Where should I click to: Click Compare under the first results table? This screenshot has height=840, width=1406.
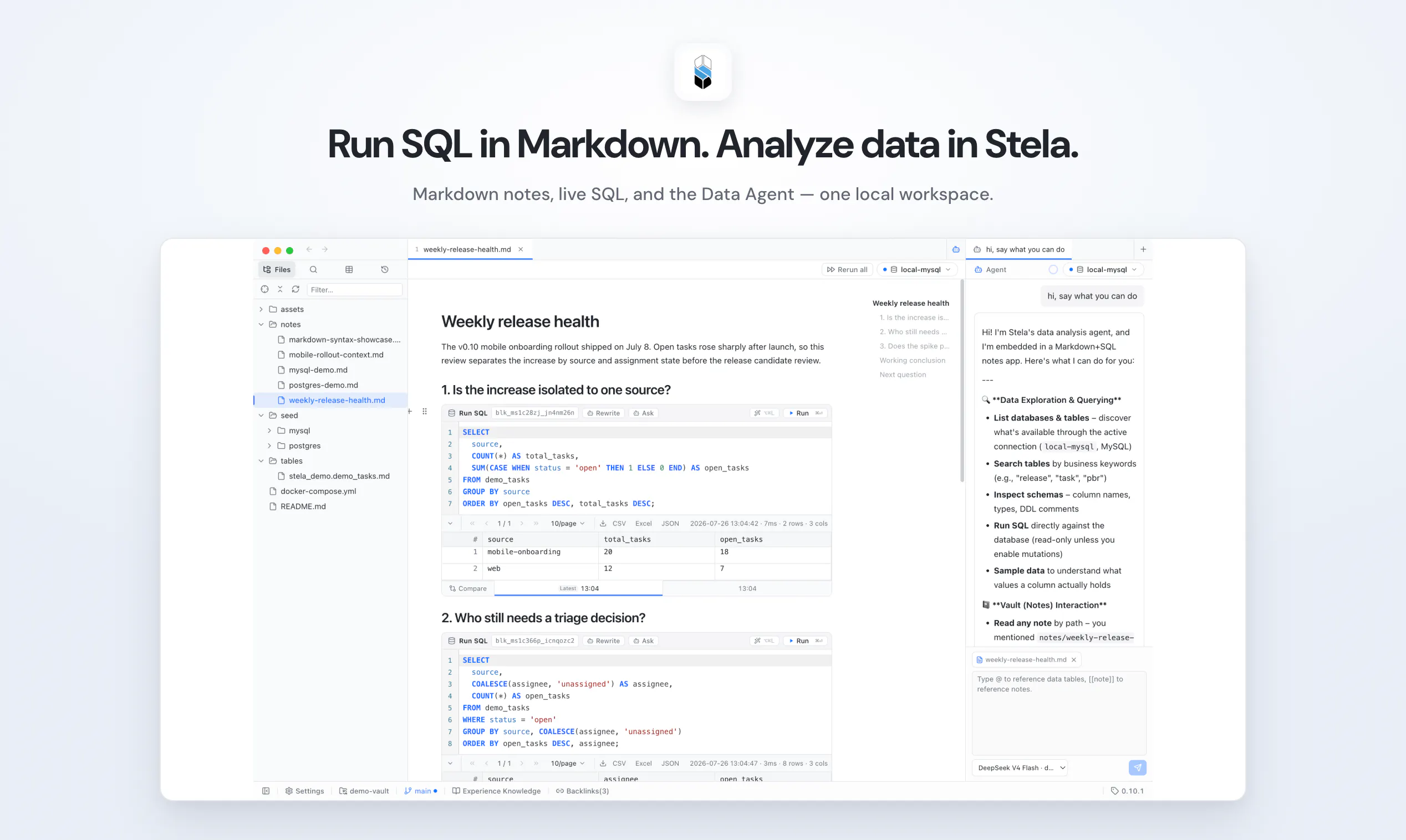click(468, 588)
